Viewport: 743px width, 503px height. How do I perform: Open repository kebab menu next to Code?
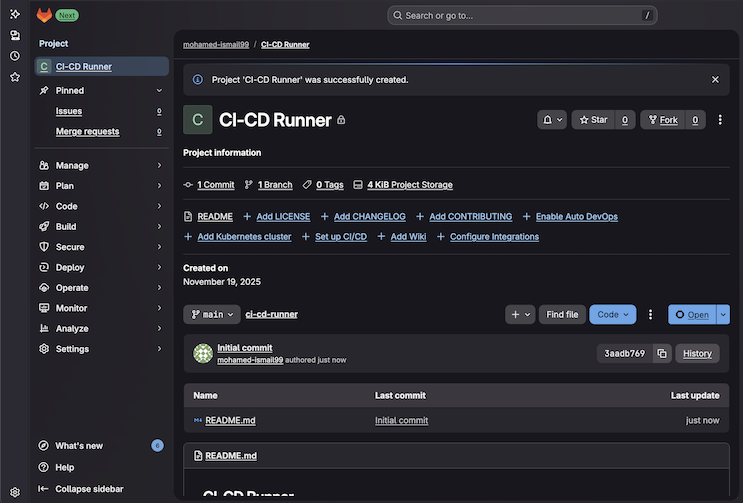(x=650, y=314)
